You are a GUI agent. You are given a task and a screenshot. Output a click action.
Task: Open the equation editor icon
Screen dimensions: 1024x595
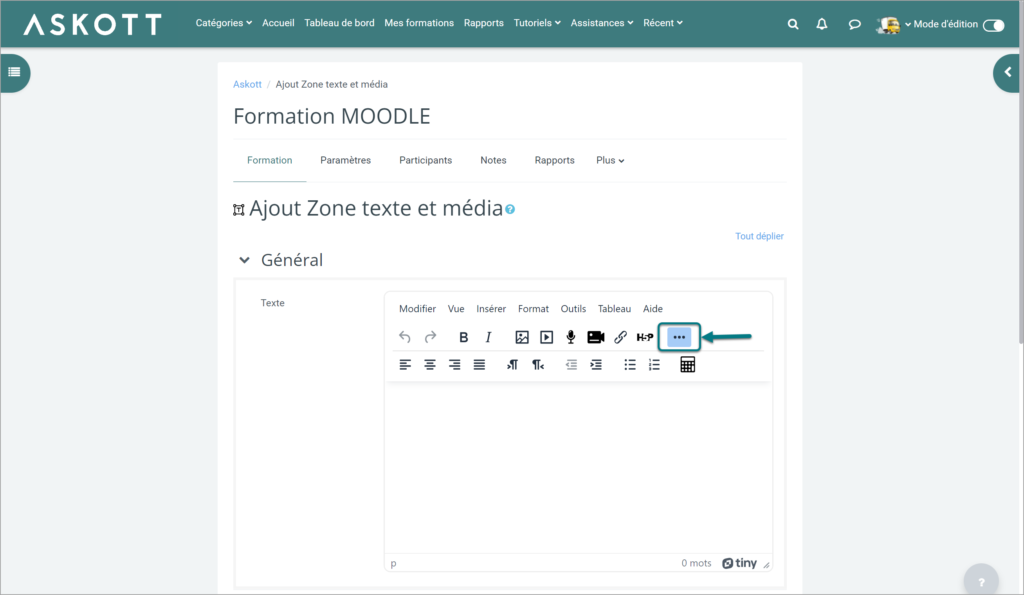click(x=688, y=364)
